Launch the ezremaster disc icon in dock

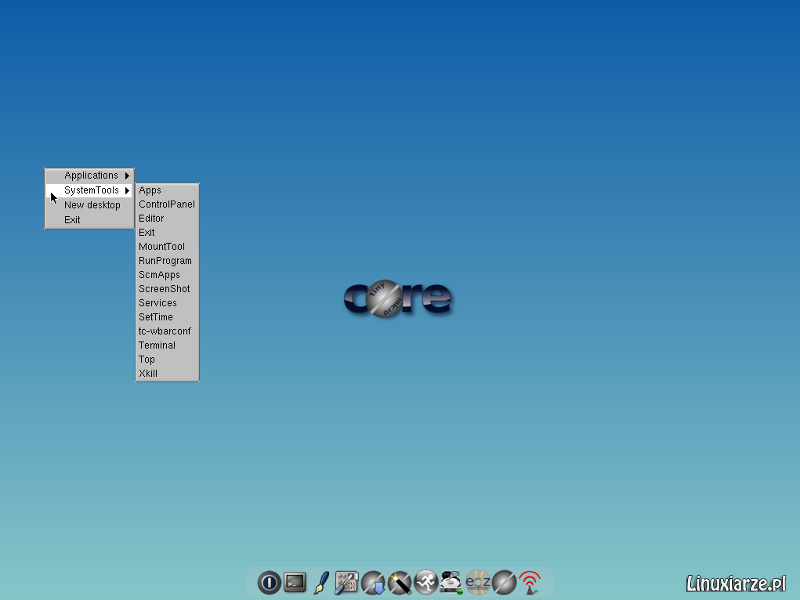pos(478,582)
